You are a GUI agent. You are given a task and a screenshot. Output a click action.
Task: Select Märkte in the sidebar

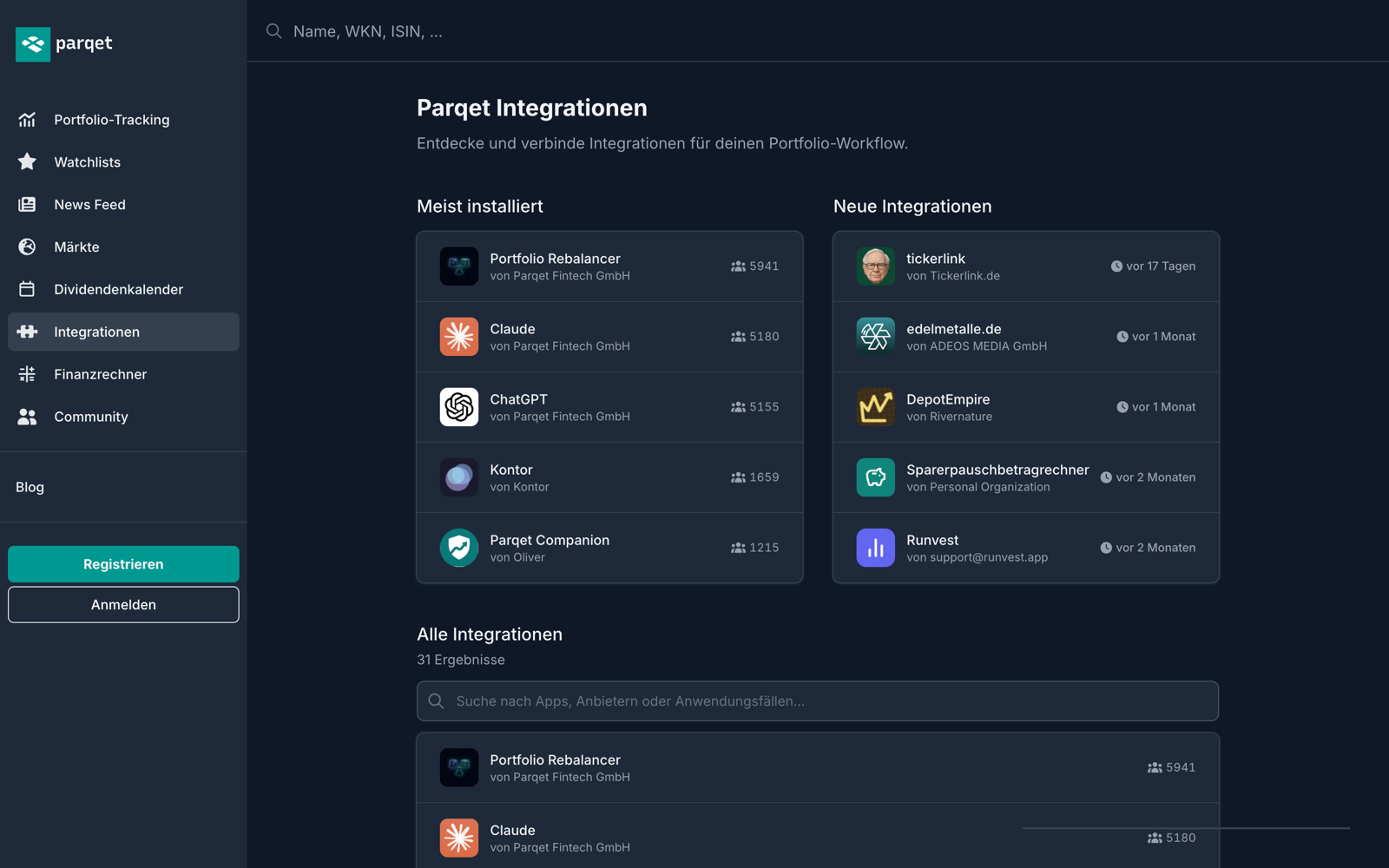(x=123, y=247)
